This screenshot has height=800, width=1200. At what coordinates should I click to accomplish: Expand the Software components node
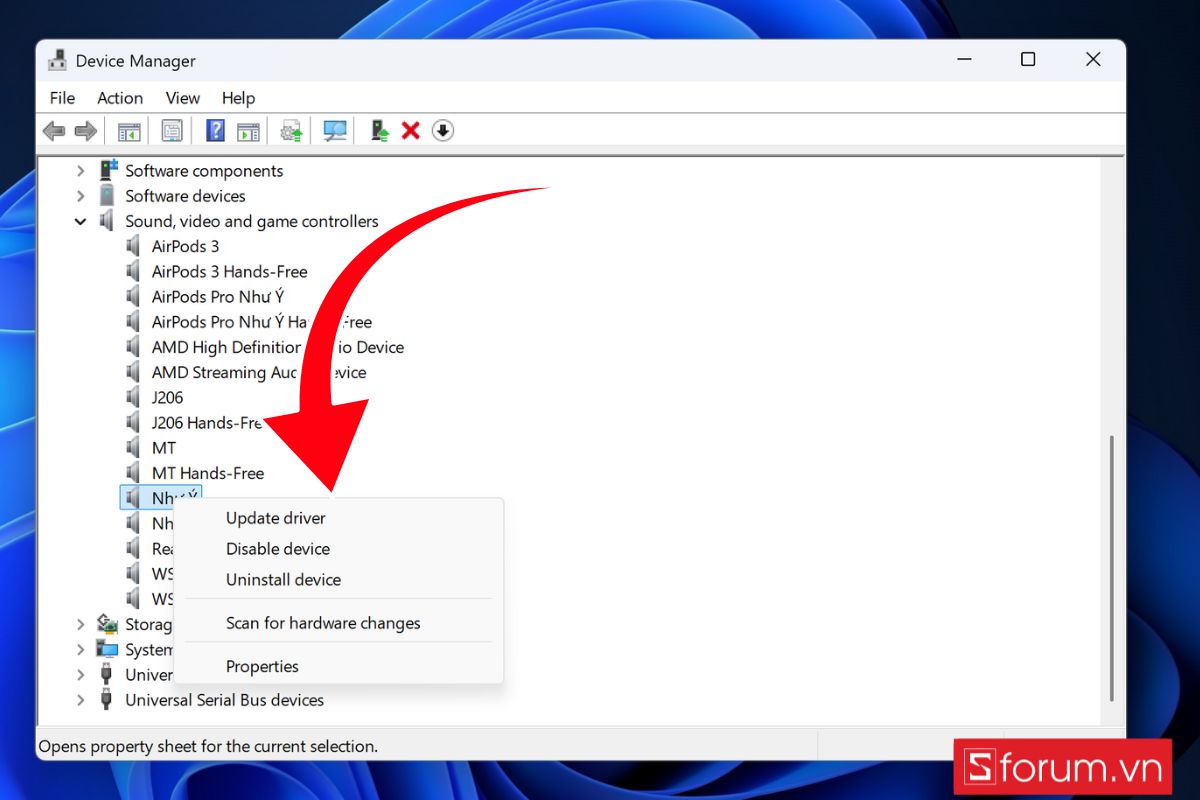click(x=81, y=171)
